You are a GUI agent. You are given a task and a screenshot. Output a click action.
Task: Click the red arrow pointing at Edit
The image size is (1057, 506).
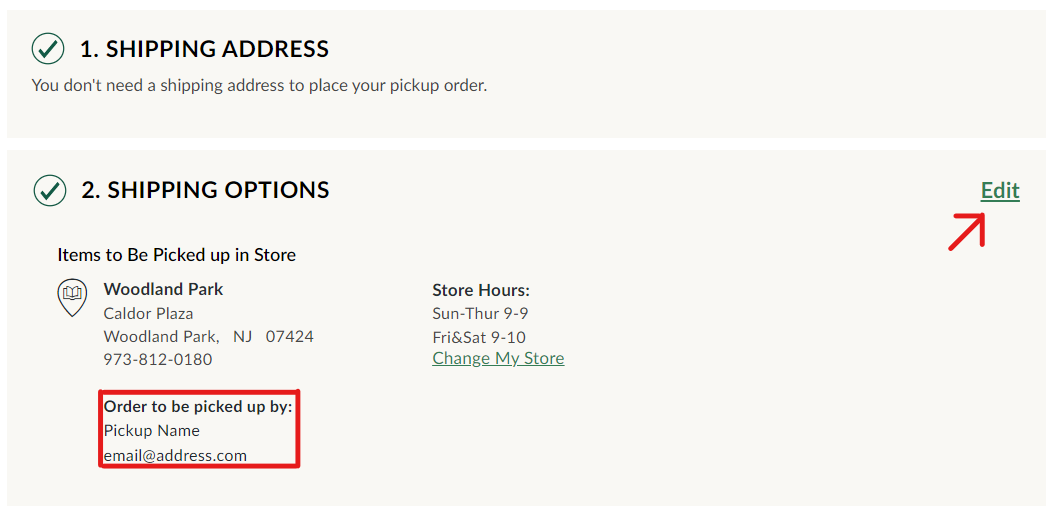[x=967, y=232]
